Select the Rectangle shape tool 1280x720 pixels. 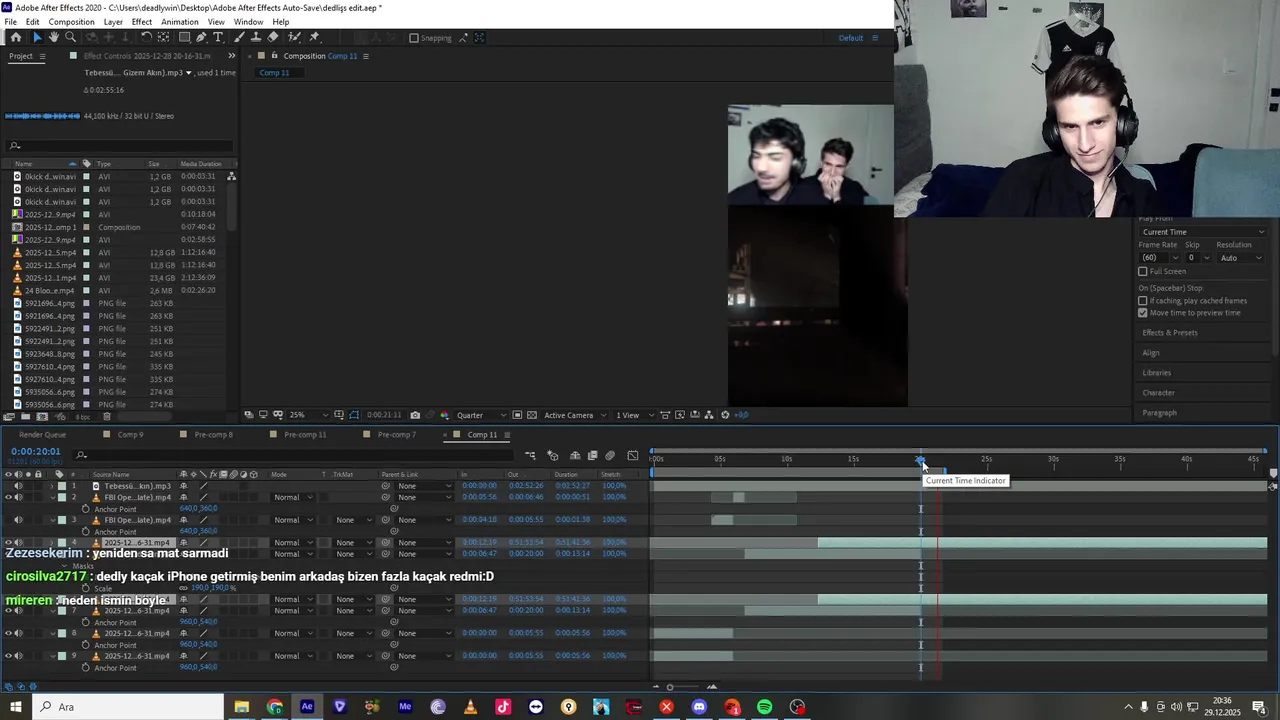[x=184, y=37]
